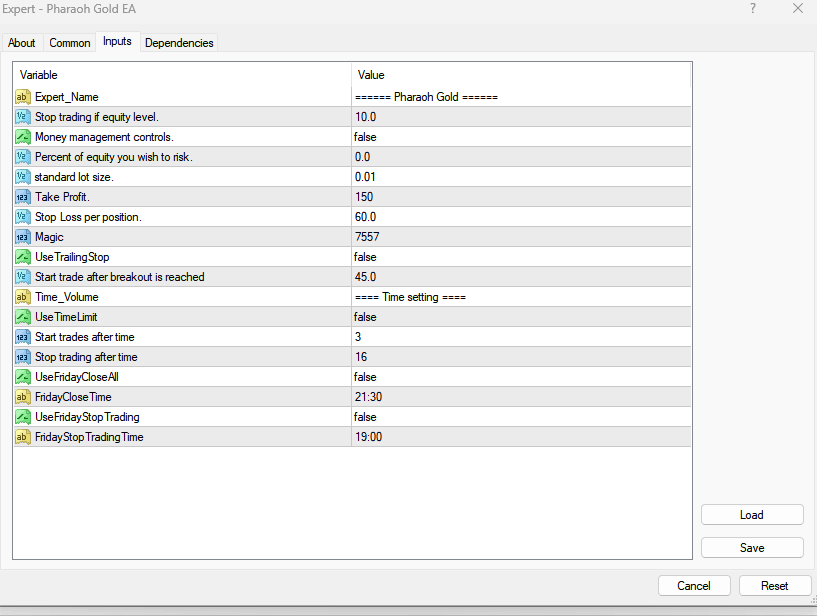The width and height of the screenshot is (817, 616).
Task: Click the string icon beside FridayCloseTime
Action: pyautogui.click(x=23, y=397)
